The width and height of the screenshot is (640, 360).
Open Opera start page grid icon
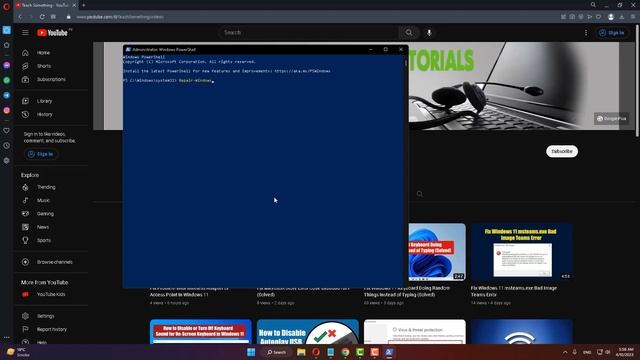tap(53, 17)
